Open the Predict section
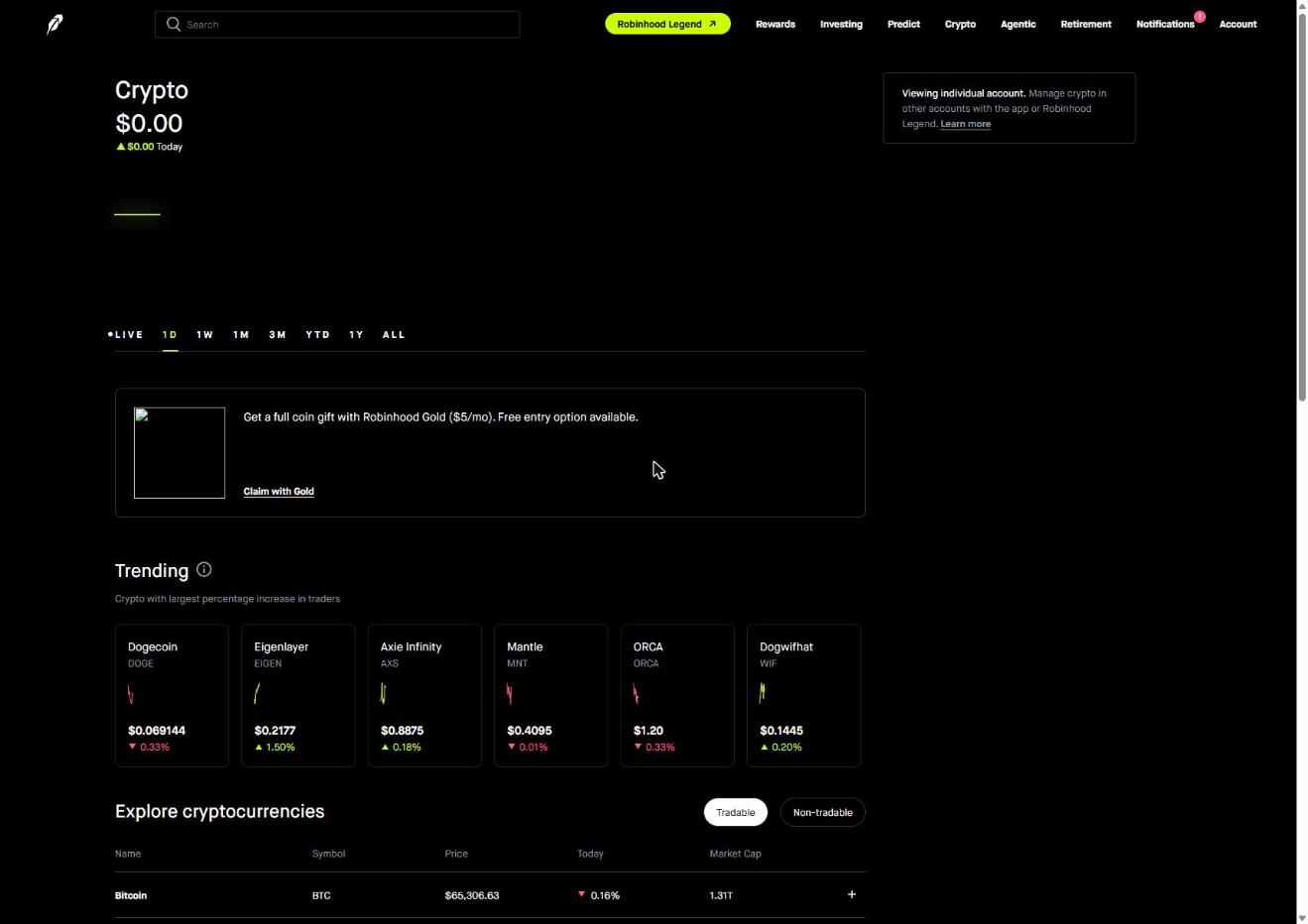1308x924 pixels. click(903, 24)
